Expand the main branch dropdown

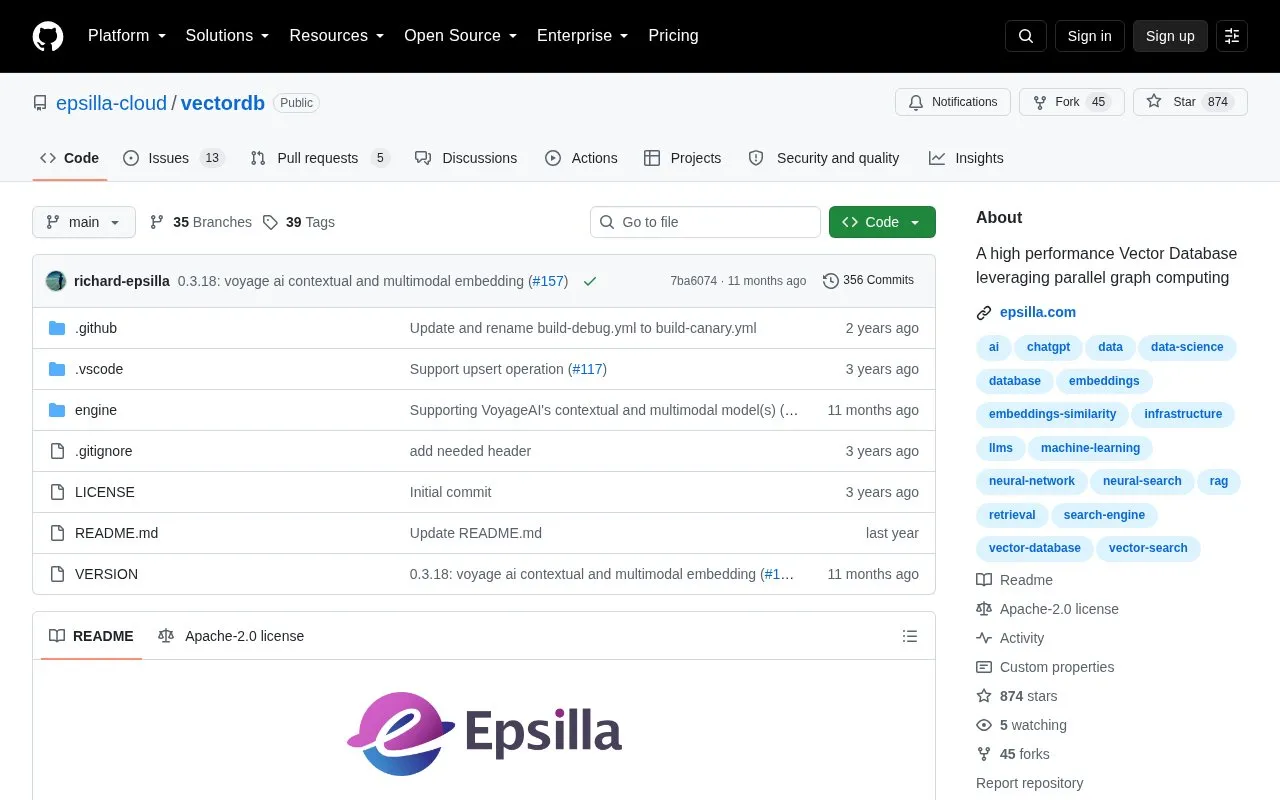tap(84, 222)
